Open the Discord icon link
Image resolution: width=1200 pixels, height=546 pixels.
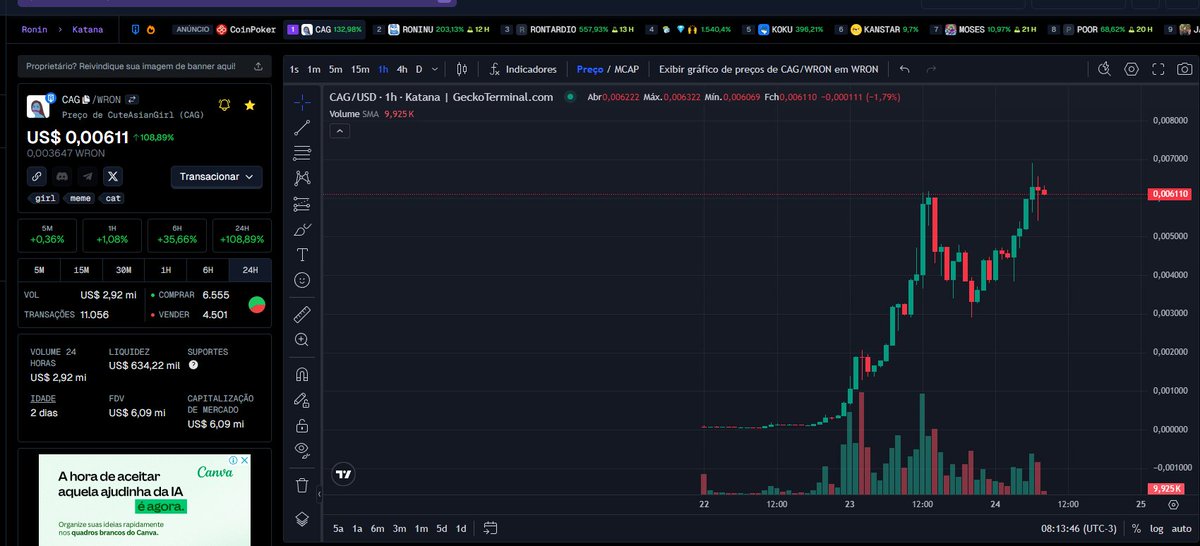click(63, 176)
